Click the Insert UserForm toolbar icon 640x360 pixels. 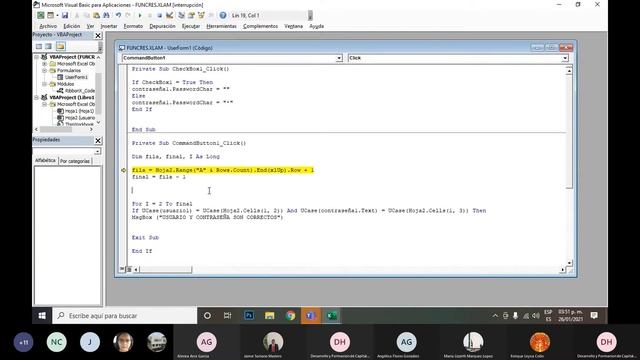[51, 16]
